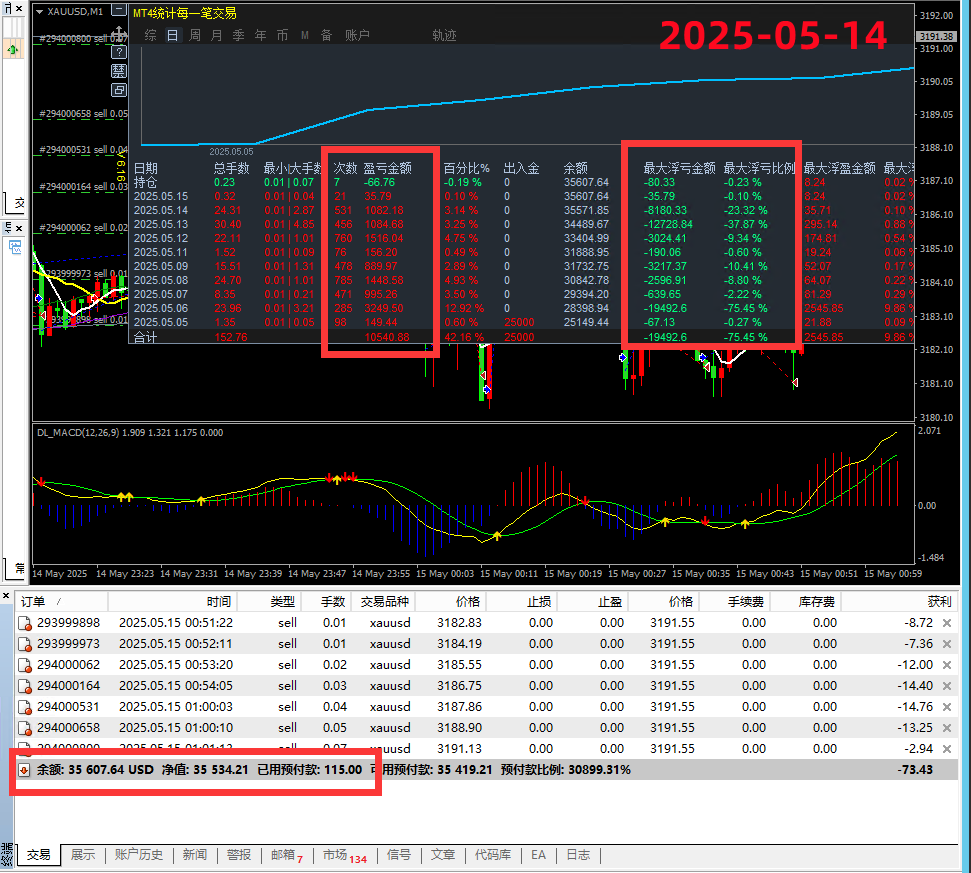
Task: Select the M grouping option
Action: 305,35
